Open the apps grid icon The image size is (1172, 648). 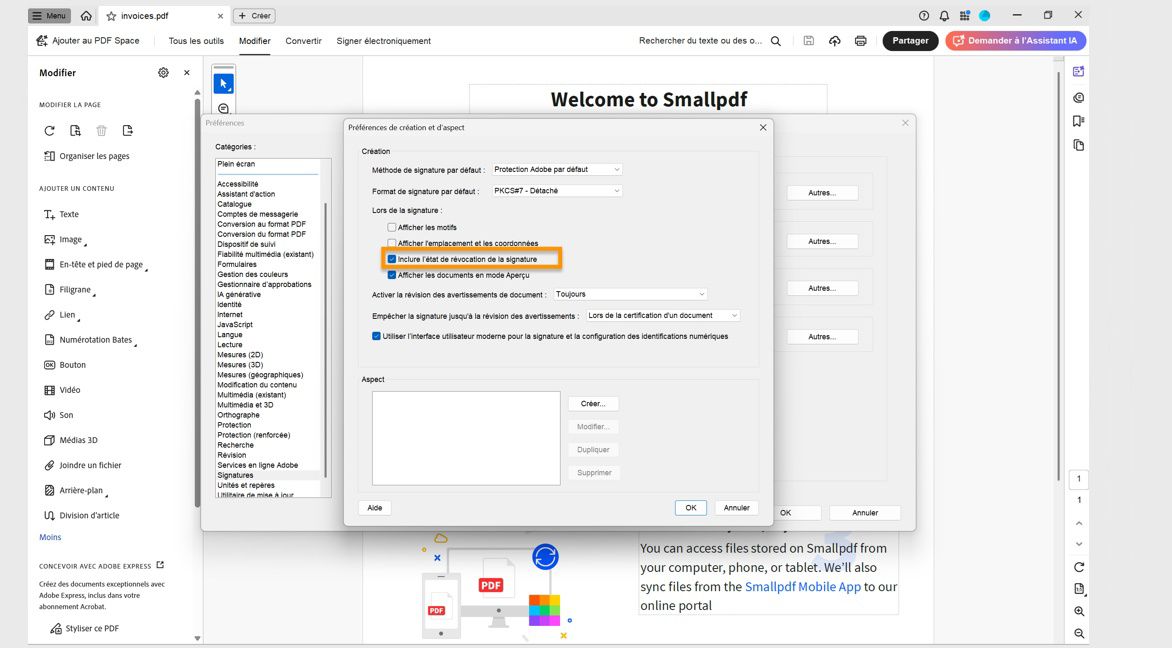point(964,16)
